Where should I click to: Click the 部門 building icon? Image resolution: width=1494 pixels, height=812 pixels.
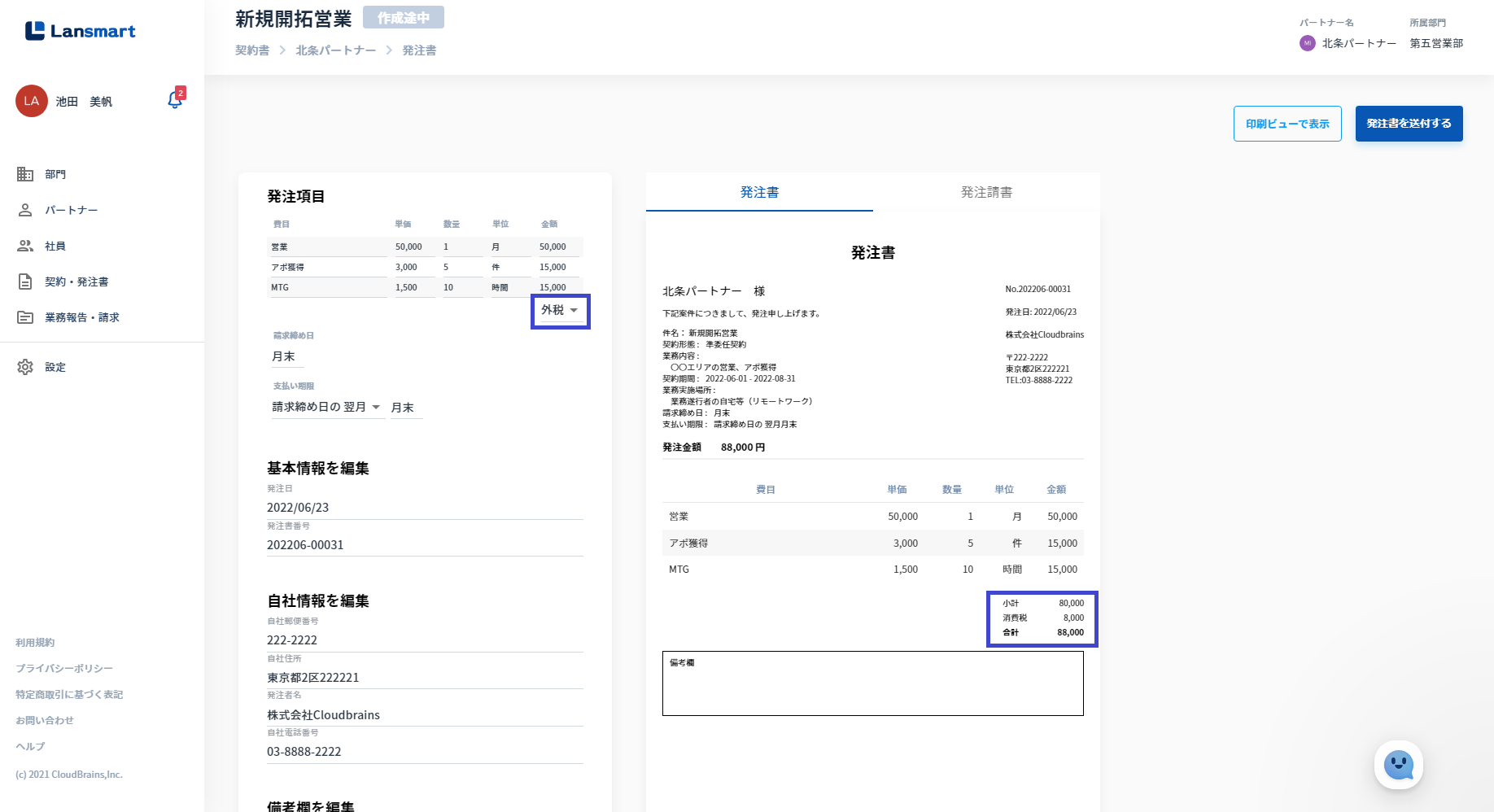pyautogui.click(x=25, y=174)
